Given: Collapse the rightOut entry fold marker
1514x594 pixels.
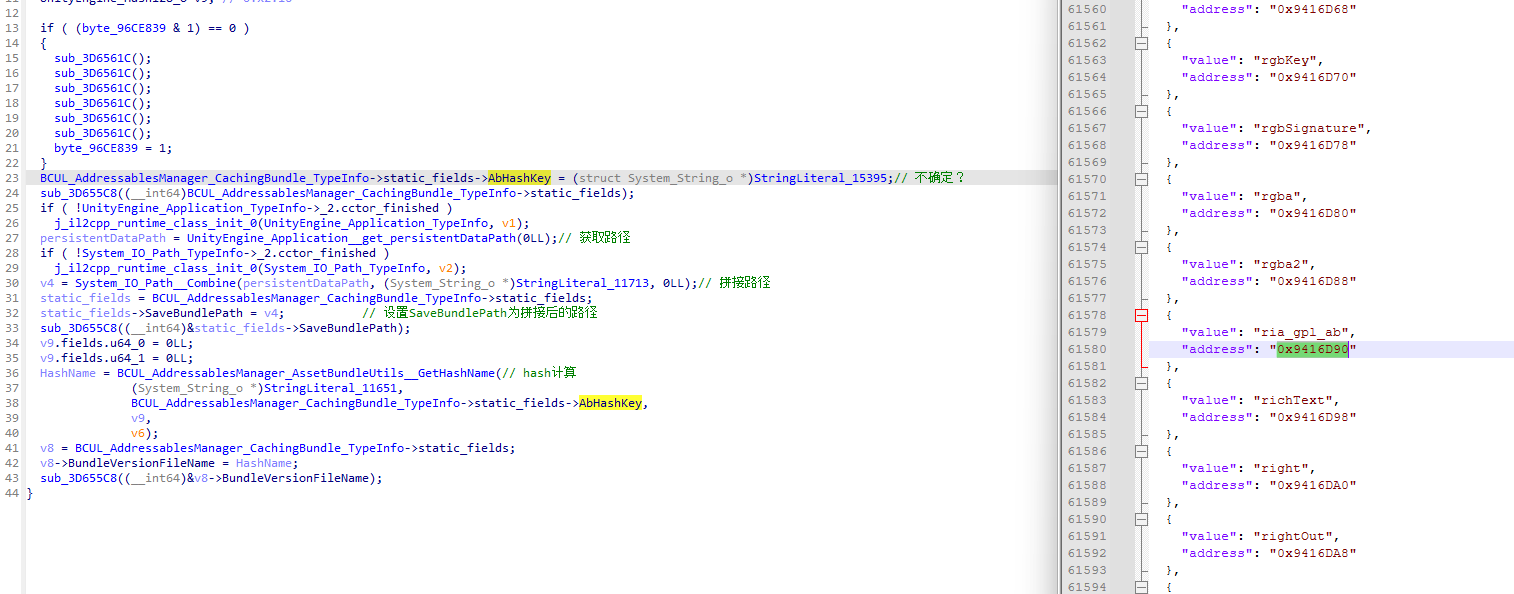Looking at the screenshot, I should [x=1141, y=519].
